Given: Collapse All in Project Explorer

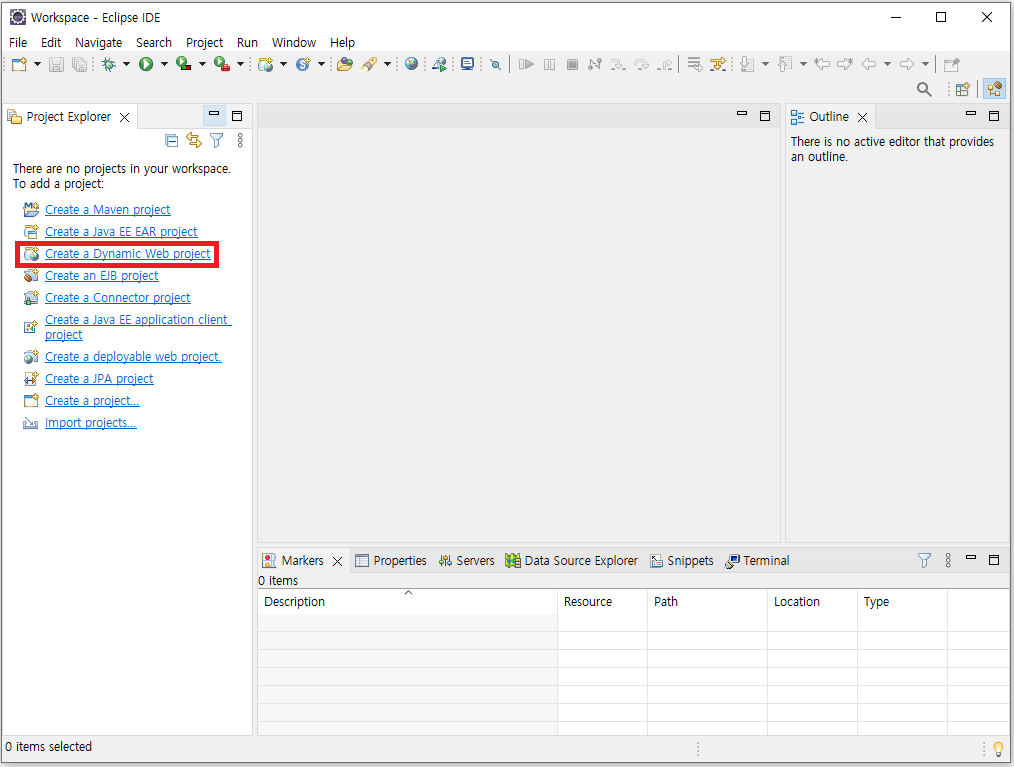Looking at the screenshot, I should pos(171,140).
